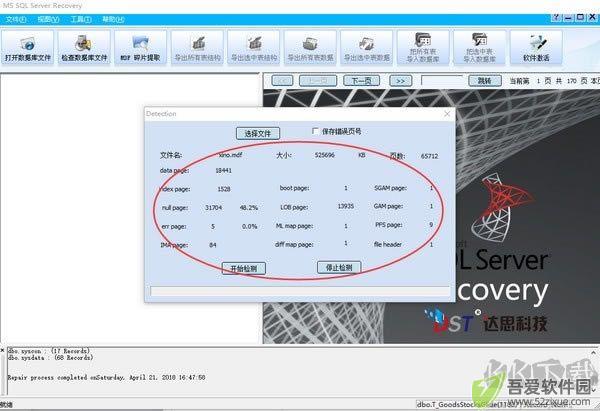
Task: Open the 帮助(H) menu
Action: [113, 19]
